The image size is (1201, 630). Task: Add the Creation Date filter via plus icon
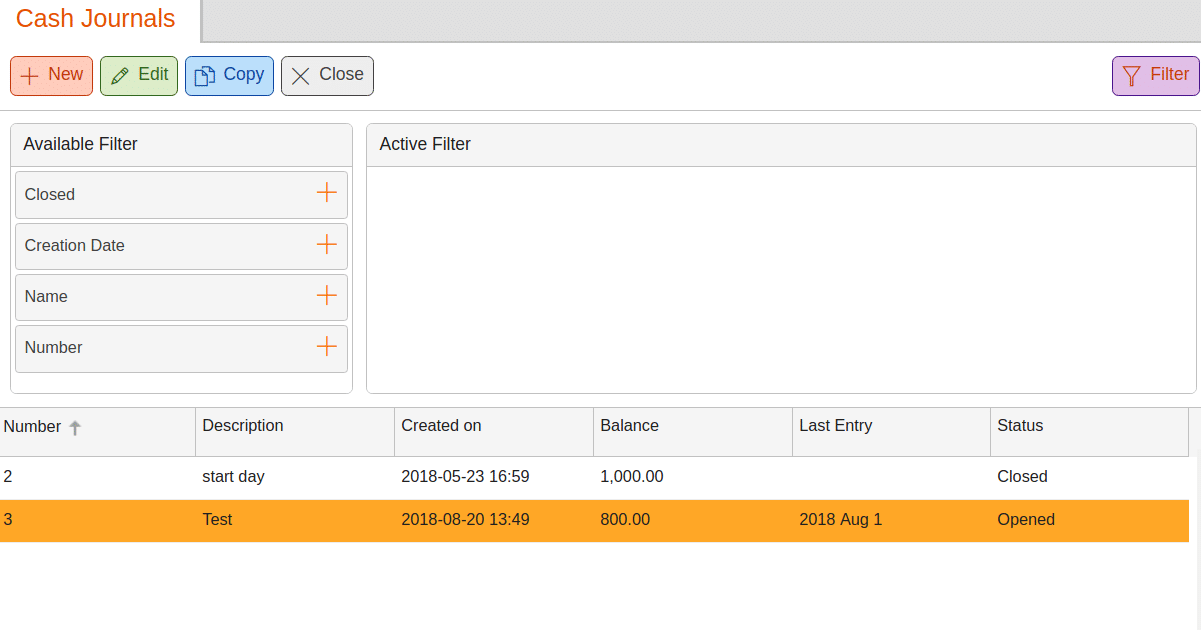[326, 244]
